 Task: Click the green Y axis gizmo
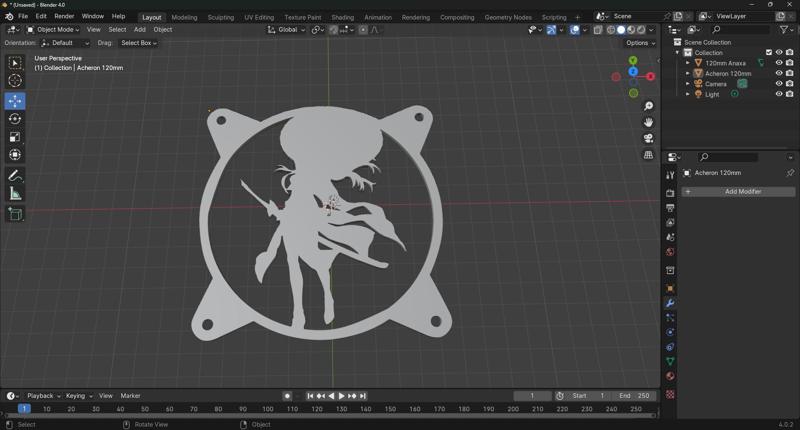pos(633,60)
